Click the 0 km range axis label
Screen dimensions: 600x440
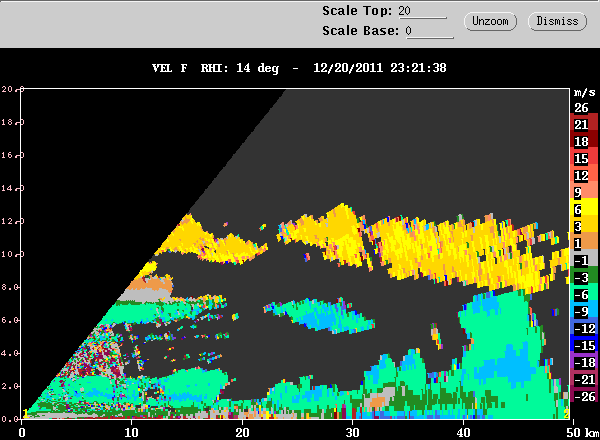pyautogui.click(x=22, y=433)
